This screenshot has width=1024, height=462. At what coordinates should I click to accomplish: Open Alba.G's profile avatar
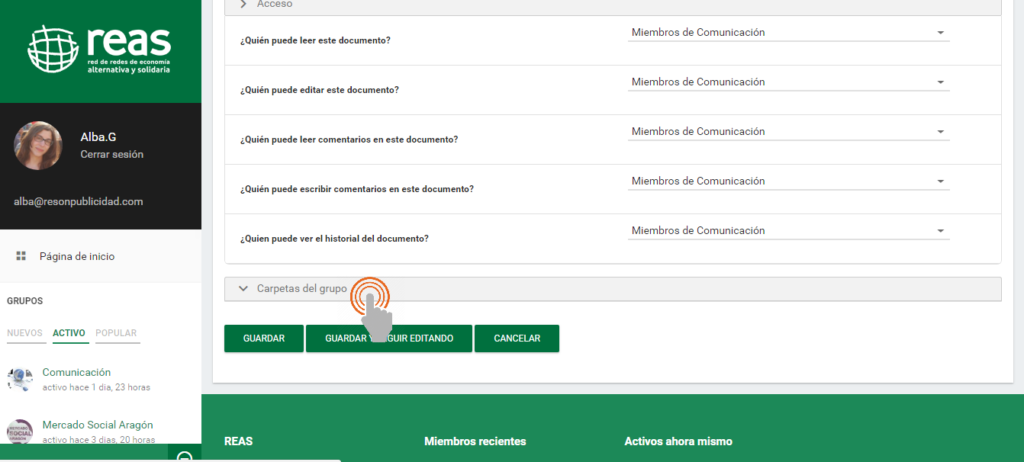[x=38, y=145]
